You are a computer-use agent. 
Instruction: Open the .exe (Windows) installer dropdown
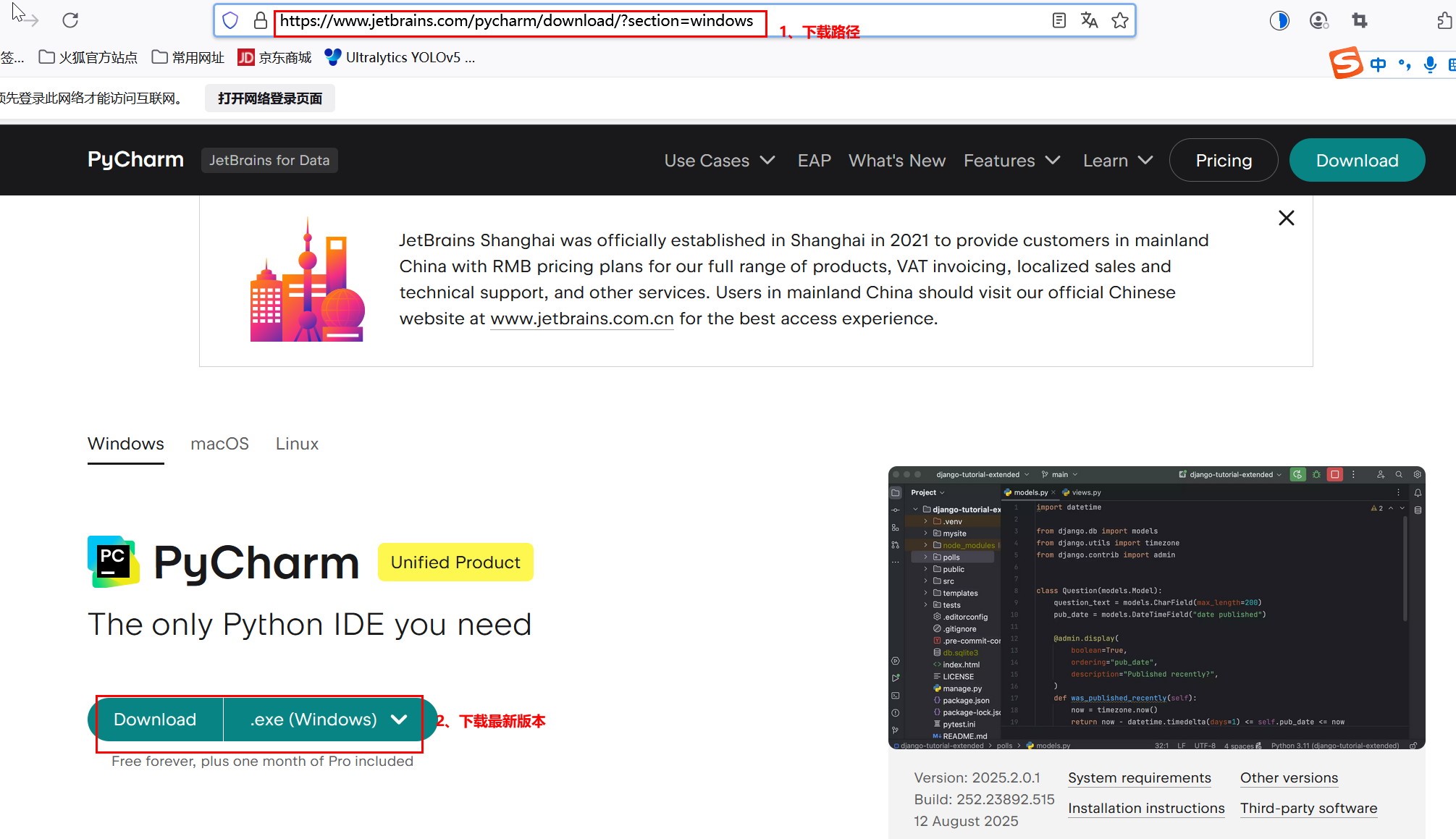pos(328,720)
